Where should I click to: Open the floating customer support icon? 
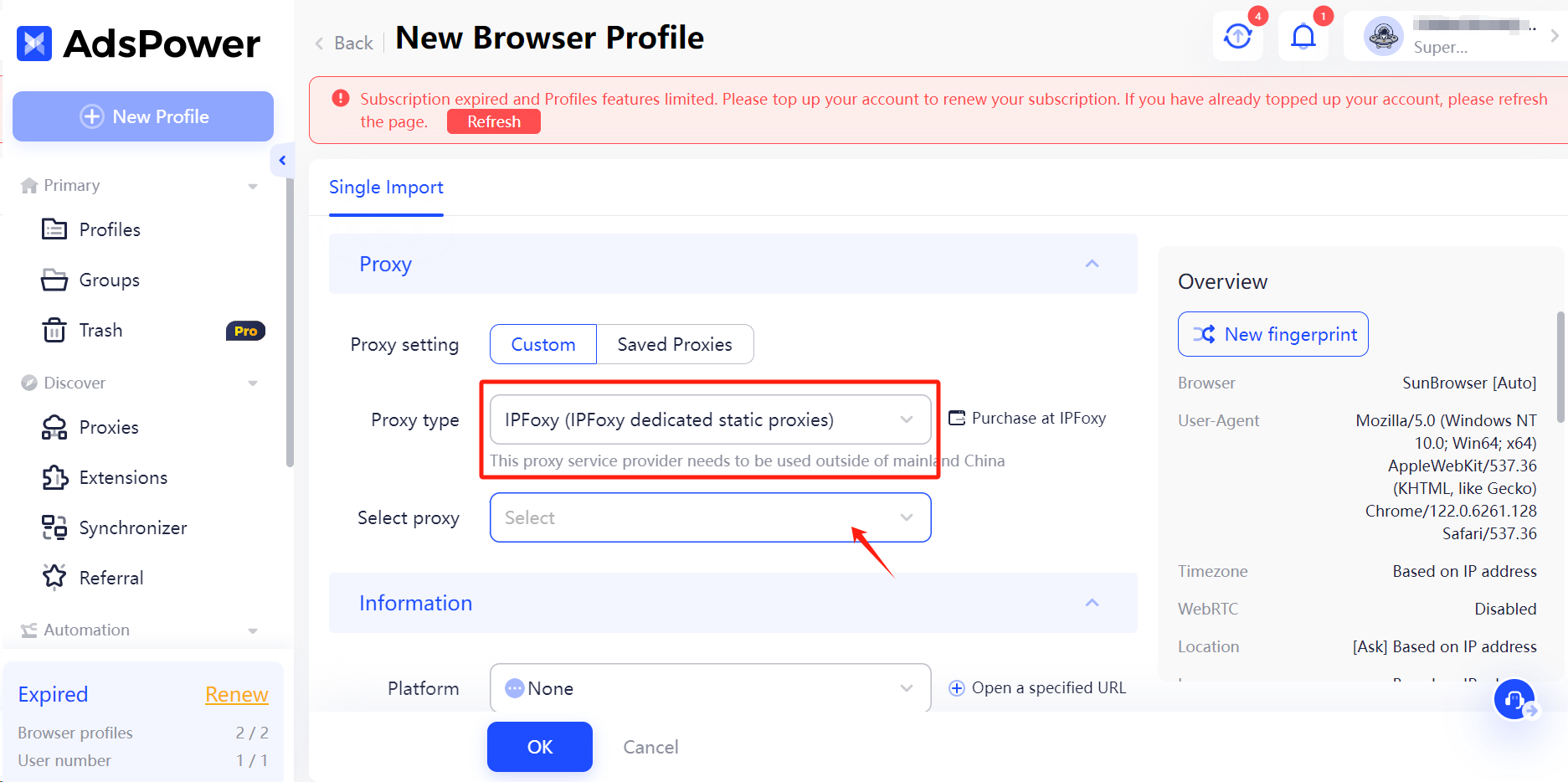click(1514, 700)
